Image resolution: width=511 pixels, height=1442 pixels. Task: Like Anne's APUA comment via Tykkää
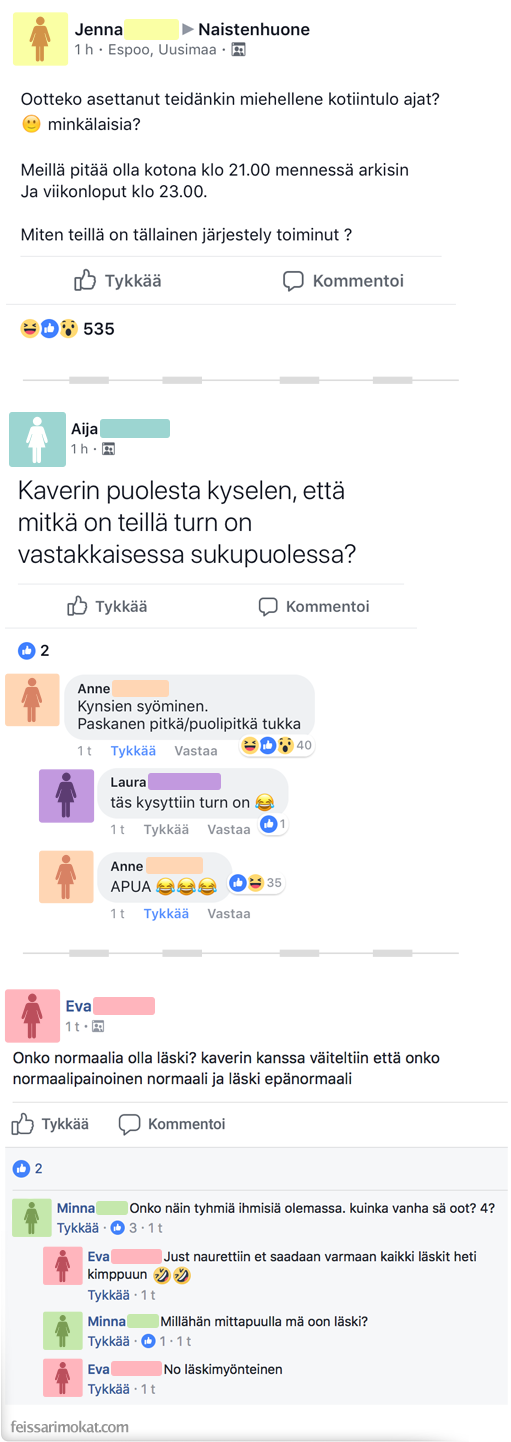pyautogui.click(x=166, y=913)
